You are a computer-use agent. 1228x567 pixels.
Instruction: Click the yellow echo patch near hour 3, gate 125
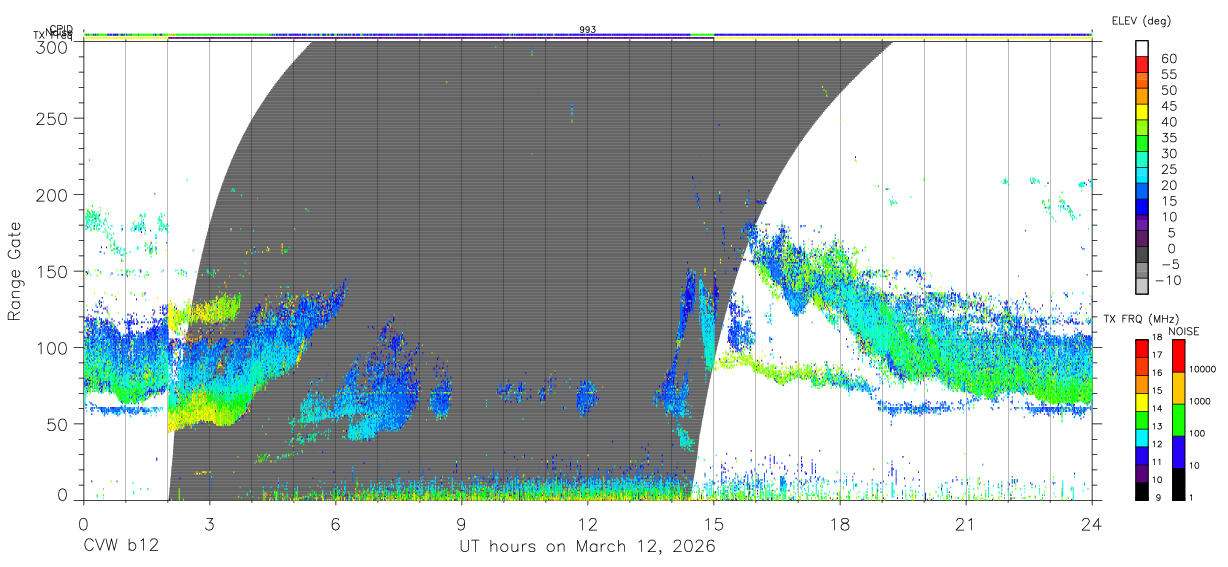(x=207, y=310)
